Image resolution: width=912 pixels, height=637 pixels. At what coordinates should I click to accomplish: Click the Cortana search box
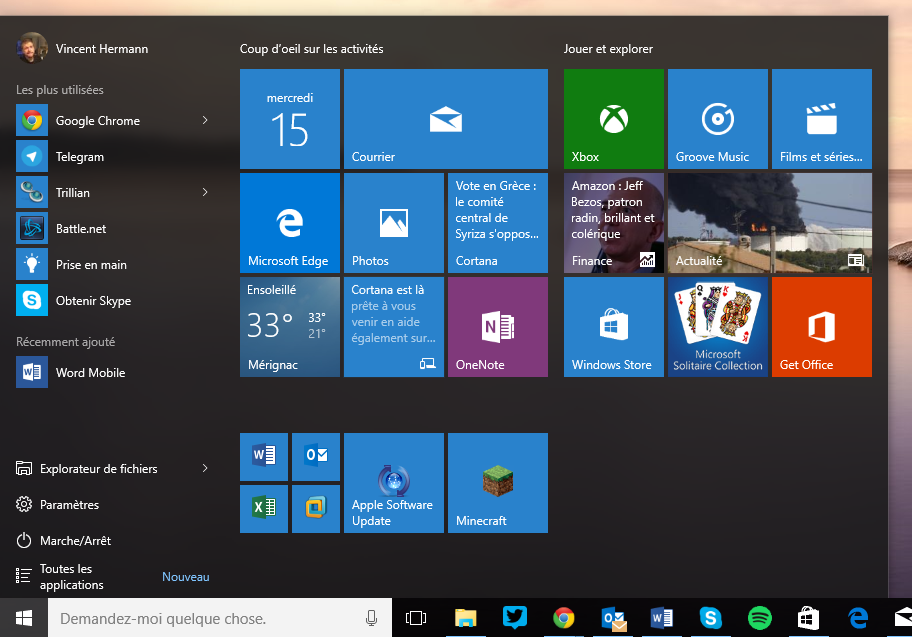coord(220,618)
